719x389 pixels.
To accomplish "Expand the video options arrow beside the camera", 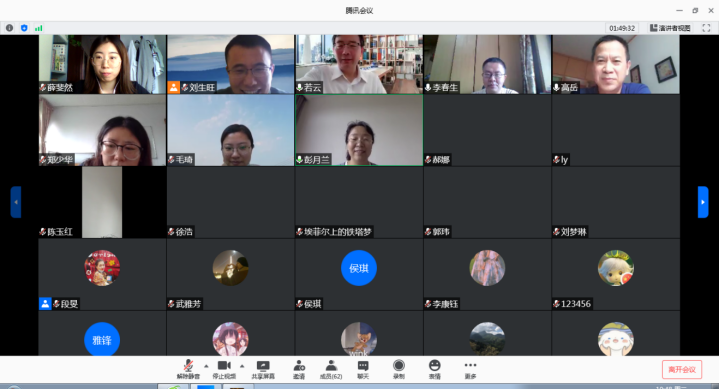I will (x=242, y=366).
